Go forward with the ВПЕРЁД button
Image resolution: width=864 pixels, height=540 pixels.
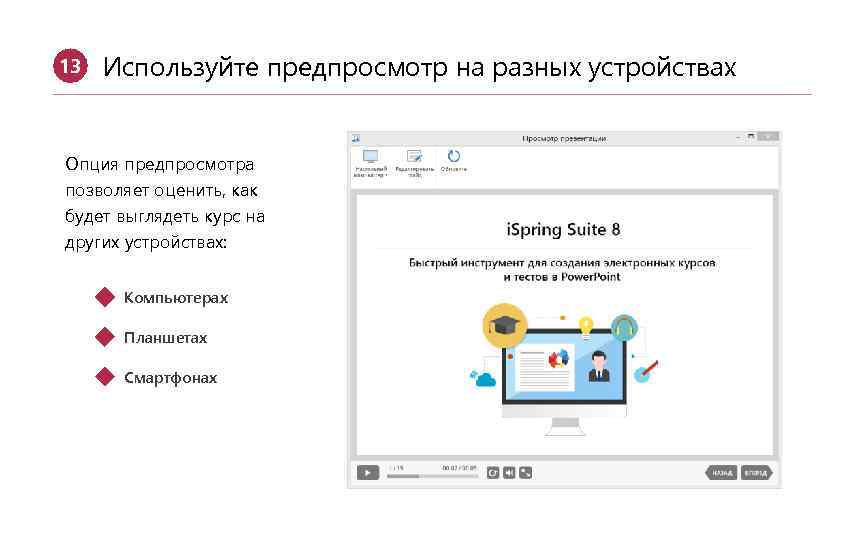757,473
